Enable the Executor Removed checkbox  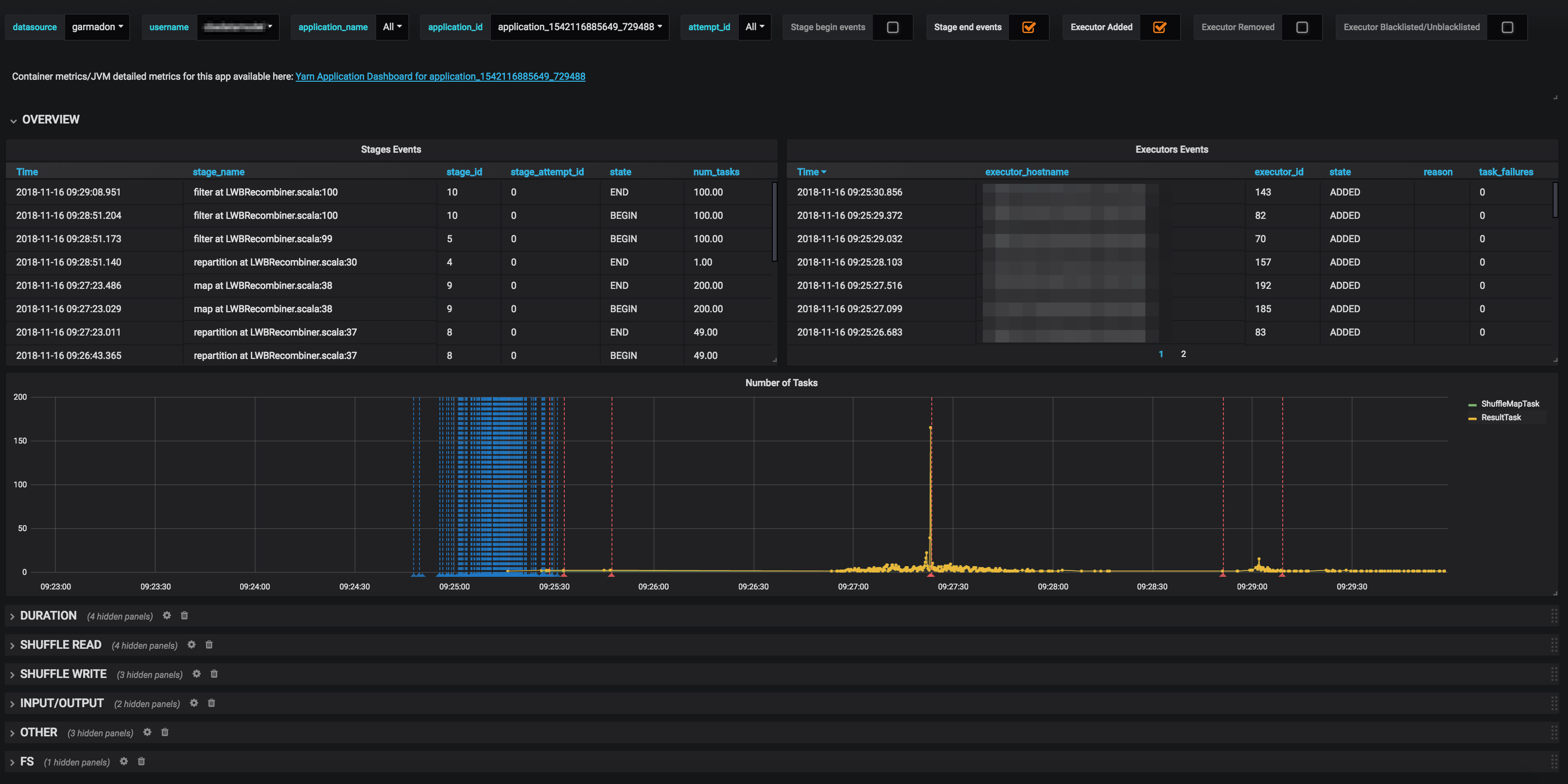point(1301,27)
